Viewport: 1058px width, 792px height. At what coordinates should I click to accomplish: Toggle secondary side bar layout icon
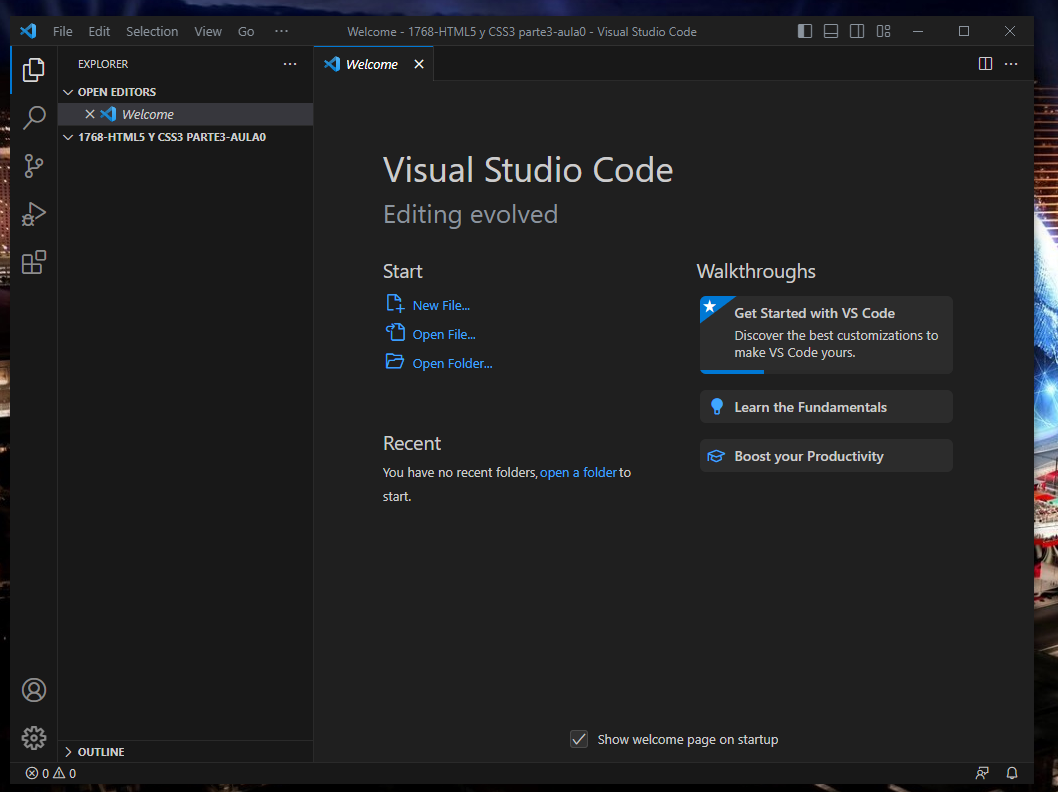857,31
